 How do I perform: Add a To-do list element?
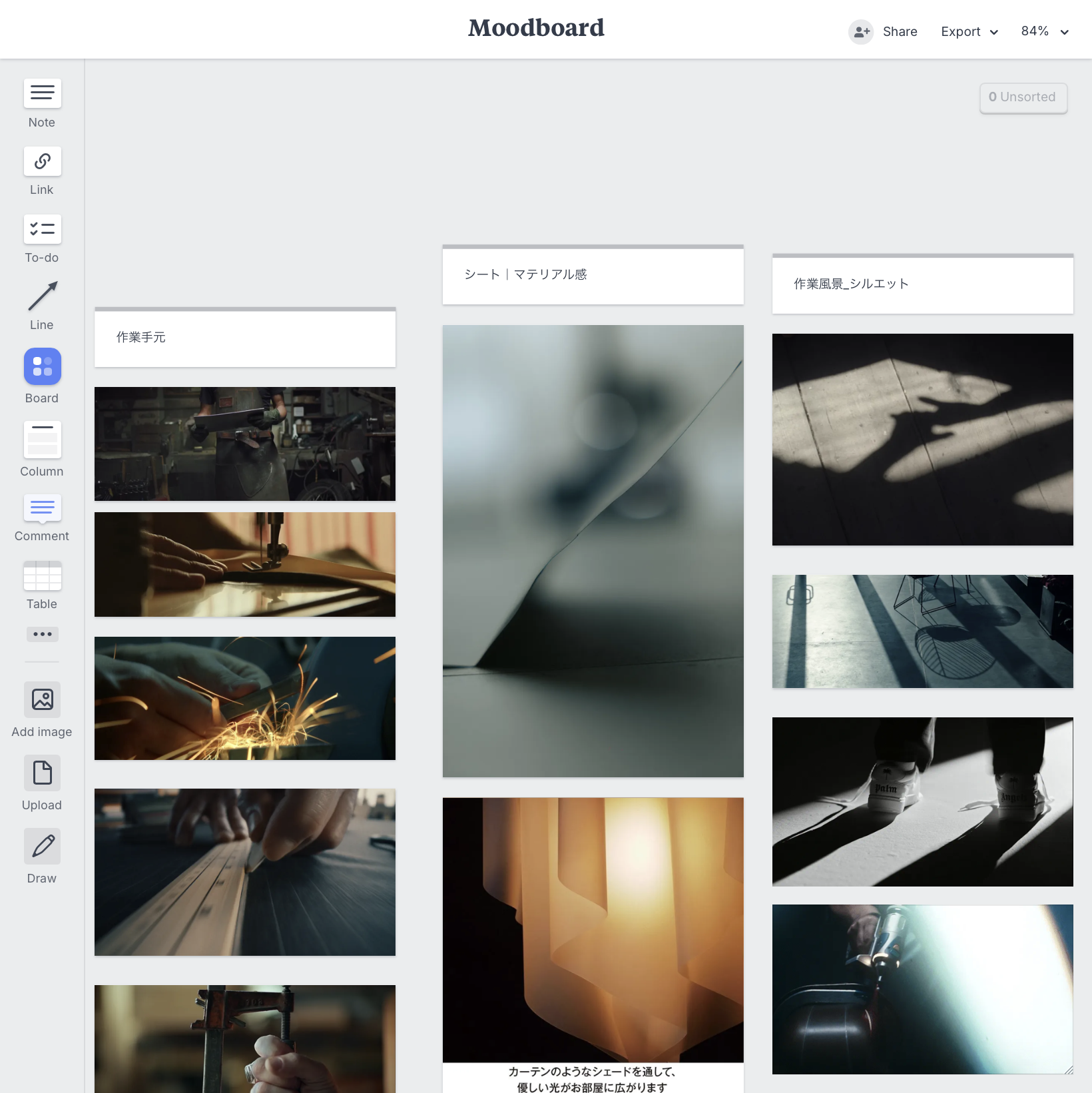click(x=42, y=229)
